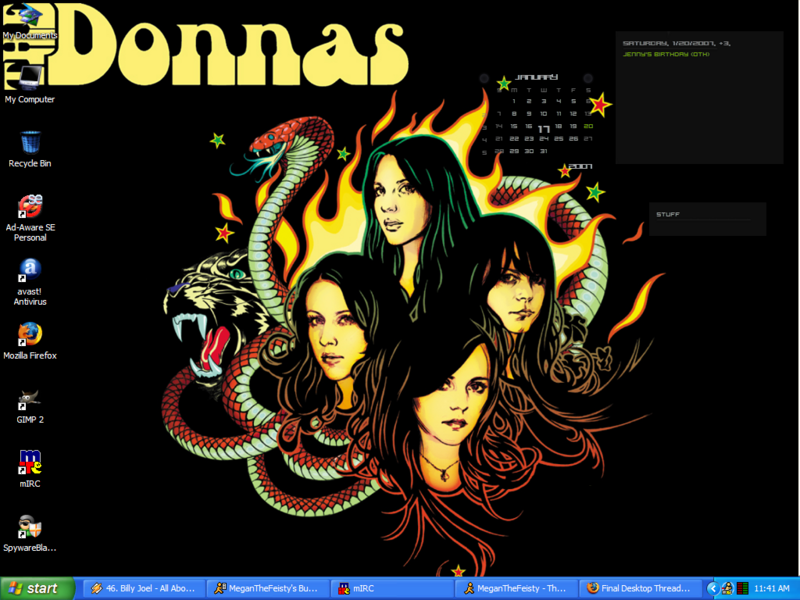This screenshot has height=600, width=800.
Task: Click the red-green network meter tray icon
Action: (742, 588)
